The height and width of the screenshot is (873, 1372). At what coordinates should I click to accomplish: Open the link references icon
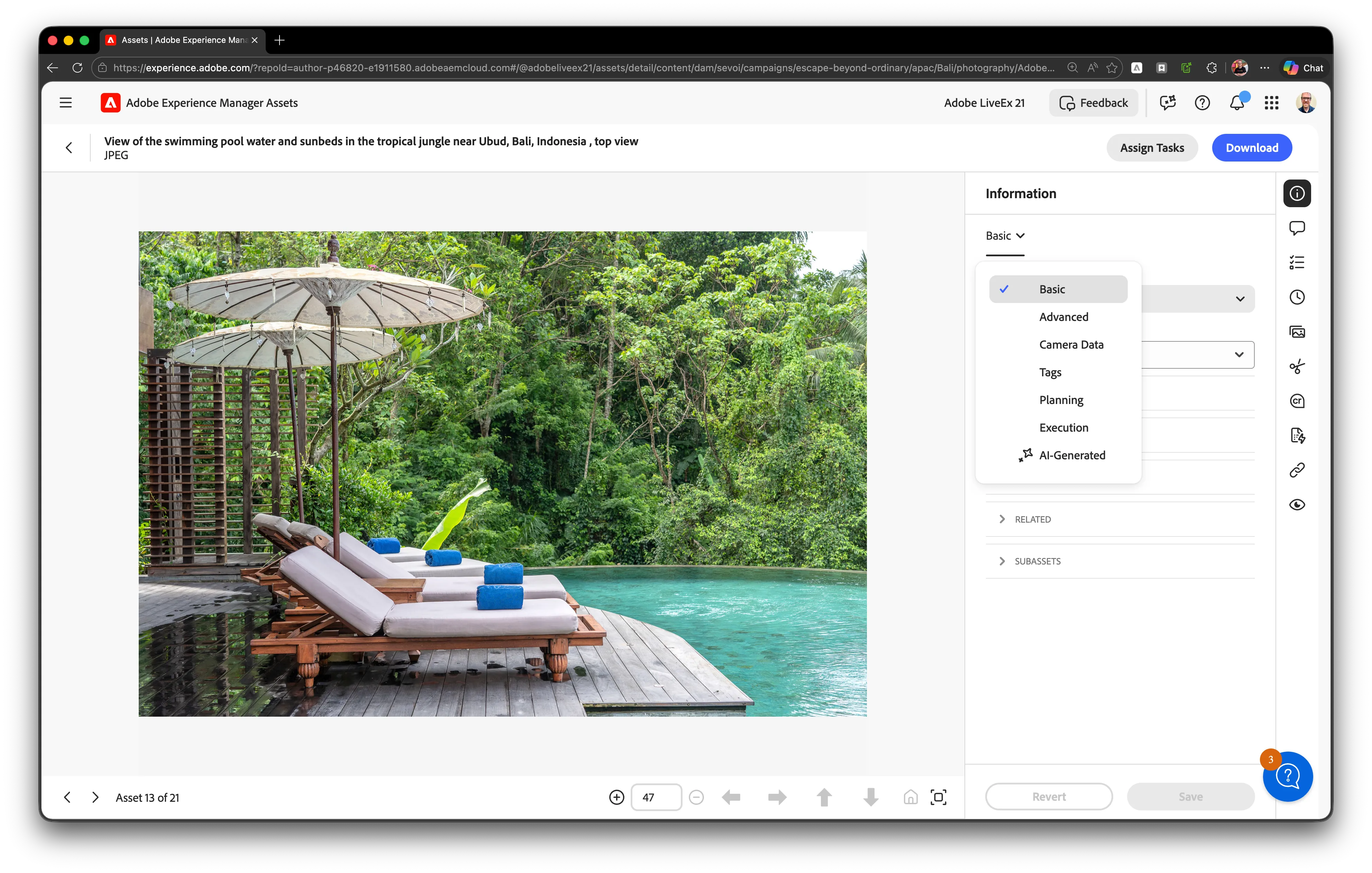tap(1297, 470)
